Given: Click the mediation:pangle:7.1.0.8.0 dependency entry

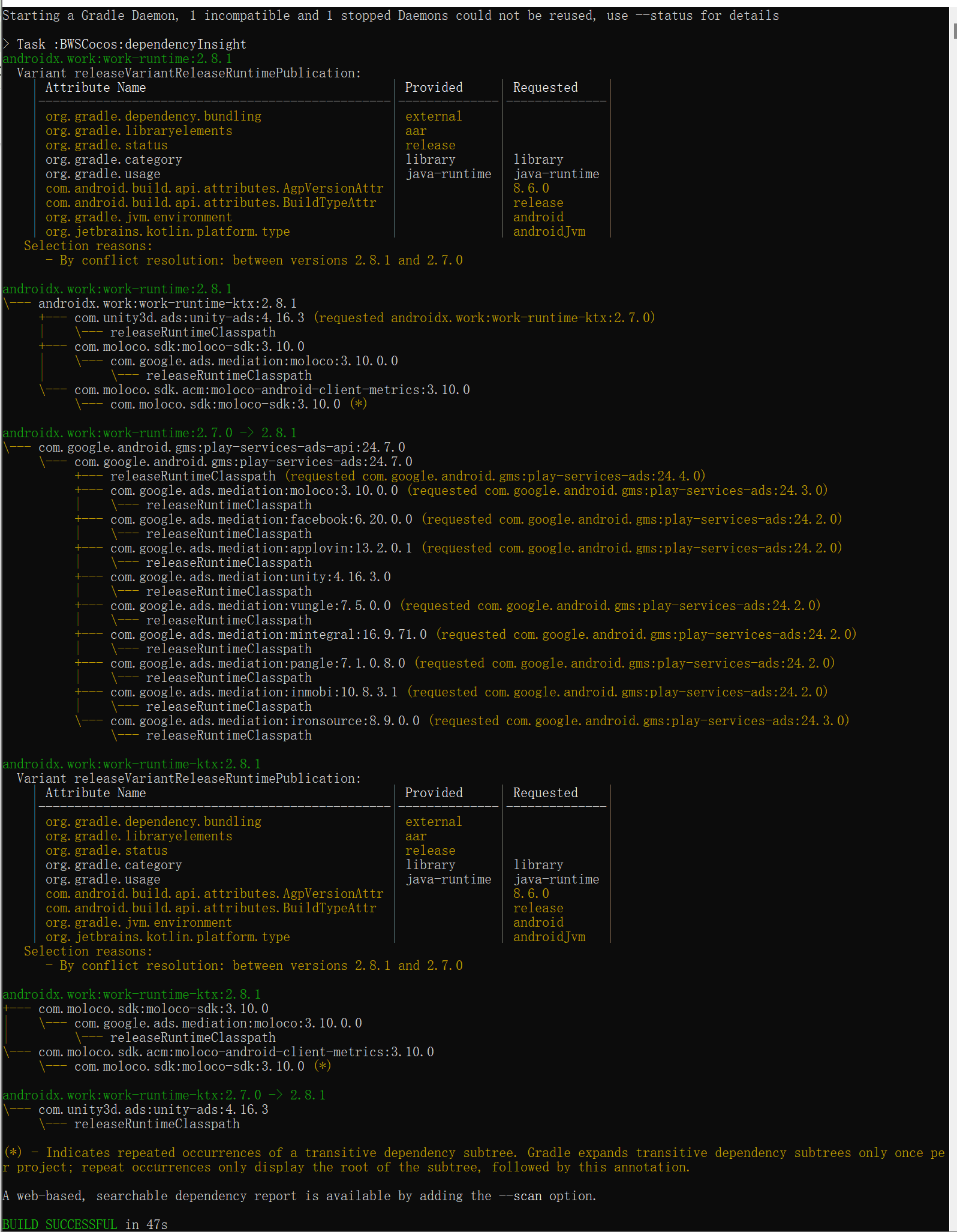Looking at the screenshot, I should 257,663.
